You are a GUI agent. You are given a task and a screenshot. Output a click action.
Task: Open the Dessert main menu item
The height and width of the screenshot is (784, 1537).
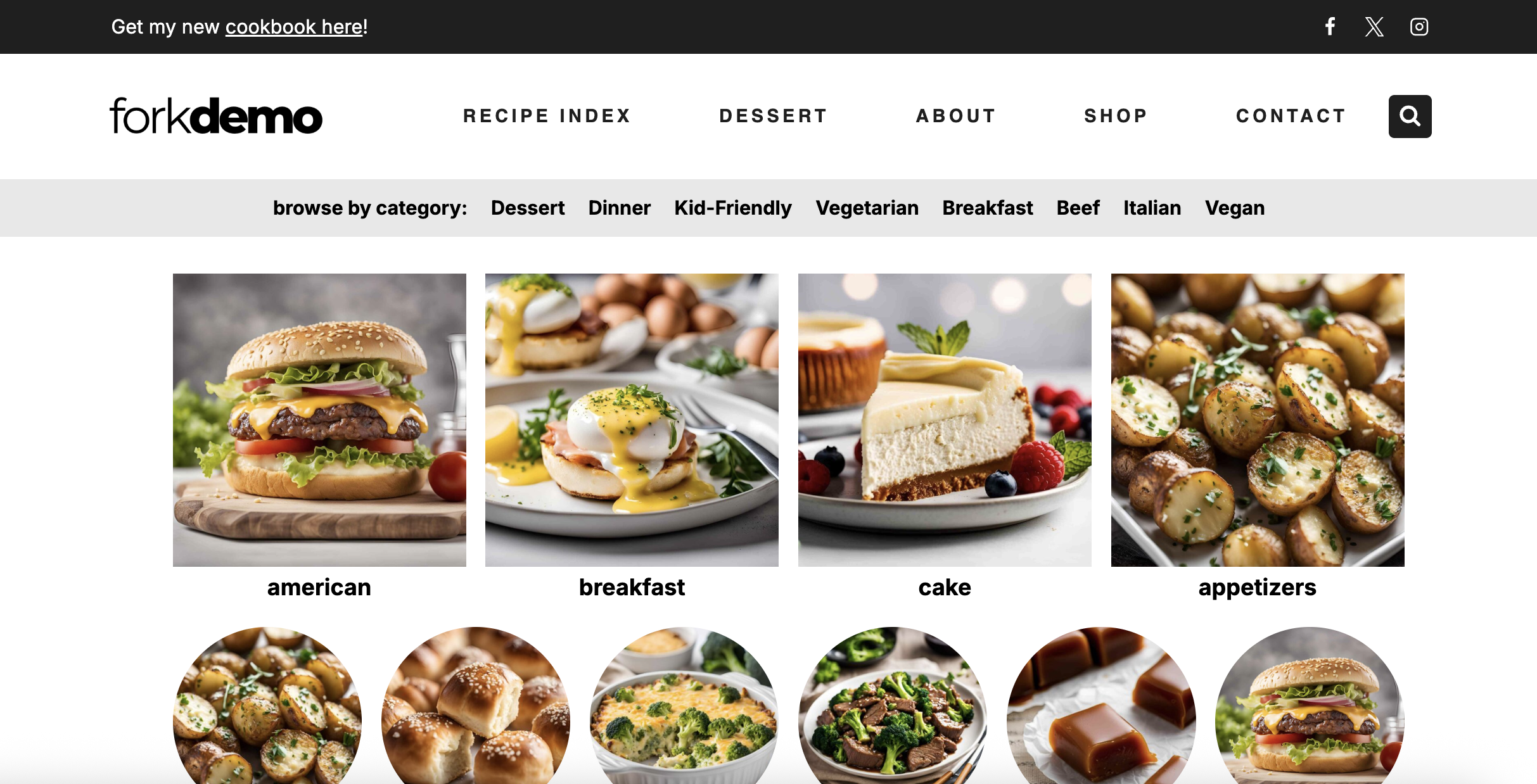point(773,116)
